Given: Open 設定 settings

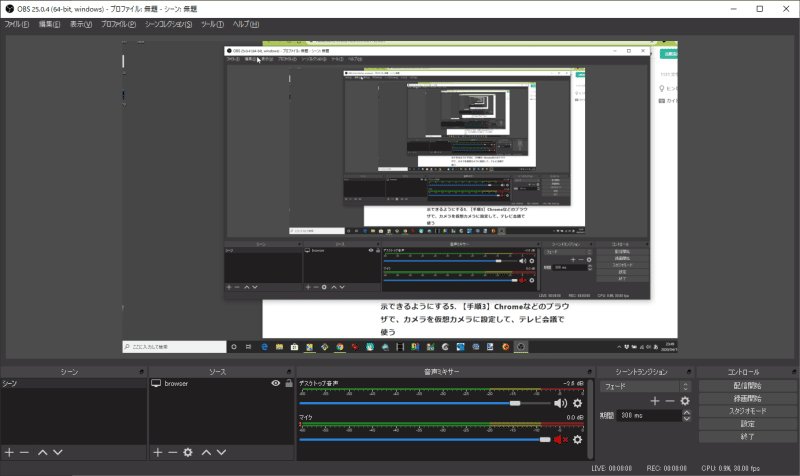Looking at the screenshot, I should (747, 423).
